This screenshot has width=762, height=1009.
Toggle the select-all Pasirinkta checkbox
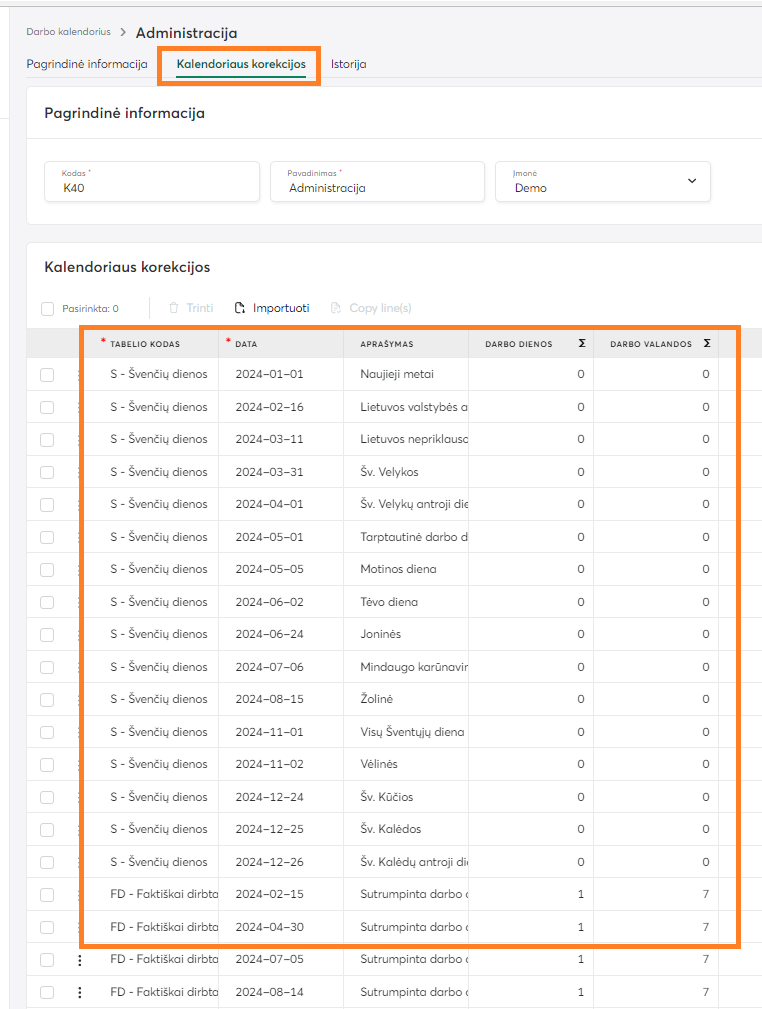point(48,309)
